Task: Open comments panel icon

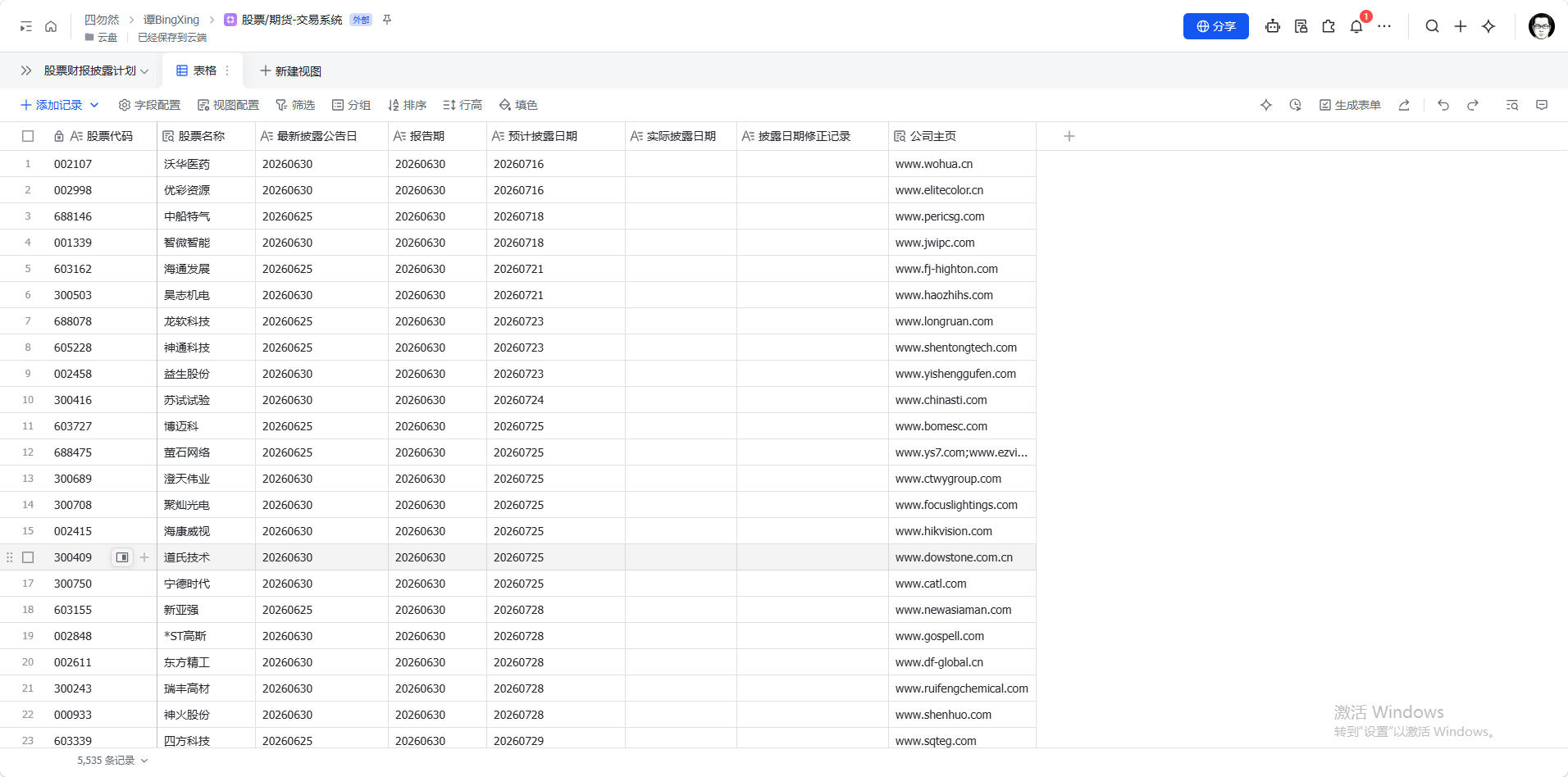Action: 1542,105
